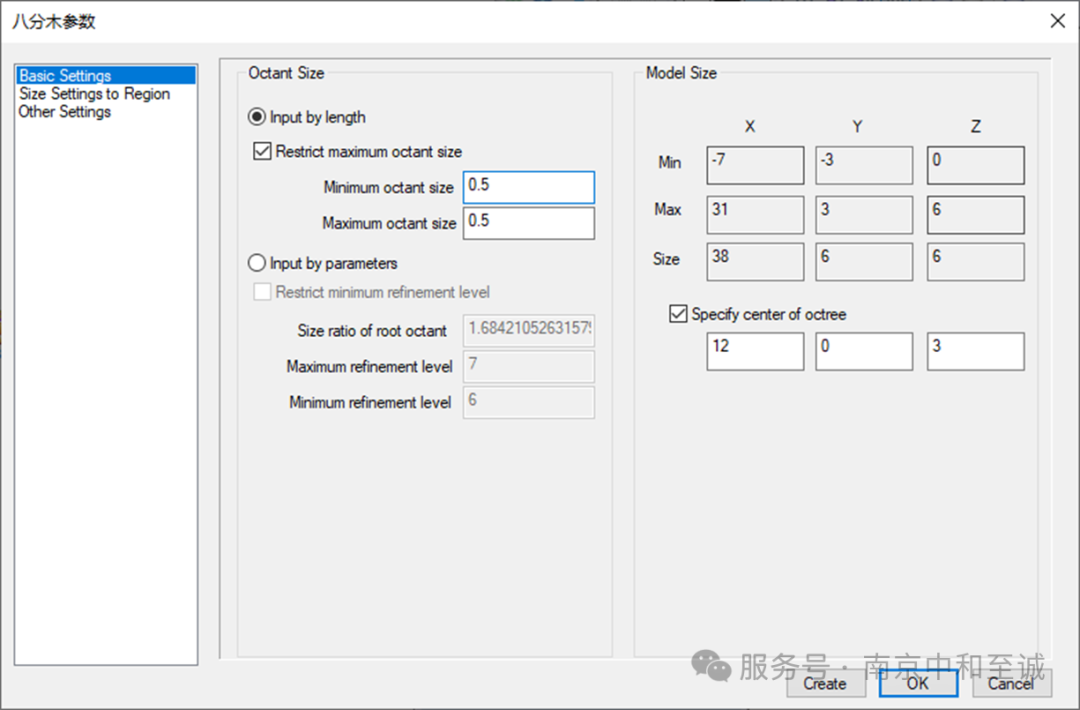Click the octree center Y field containing 0
The height and width of the screenshot is (710, 1080).
pos(864,351)
